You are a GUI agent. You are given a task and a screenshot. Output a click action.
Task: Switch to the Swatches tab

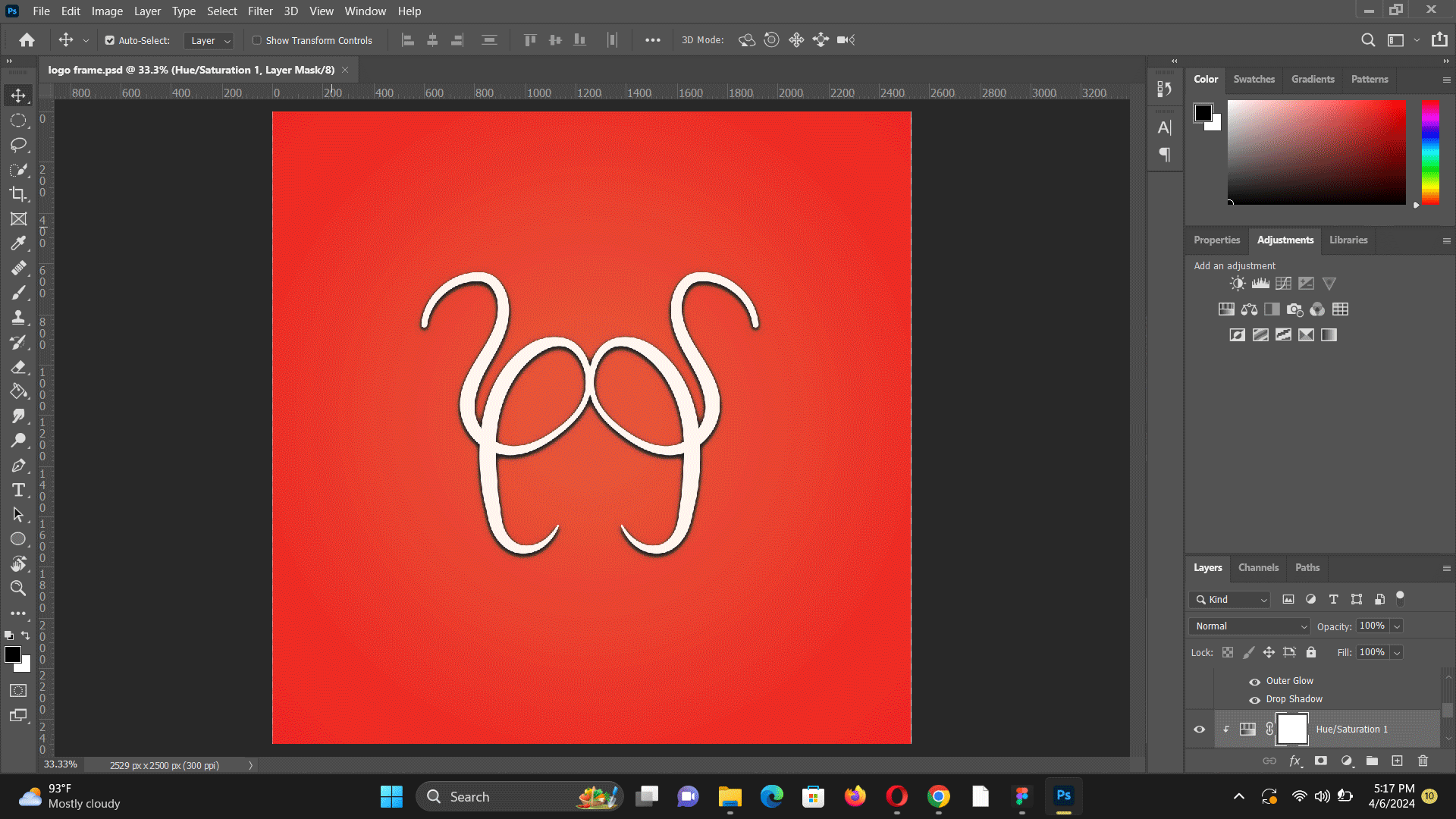(1254, 79)
